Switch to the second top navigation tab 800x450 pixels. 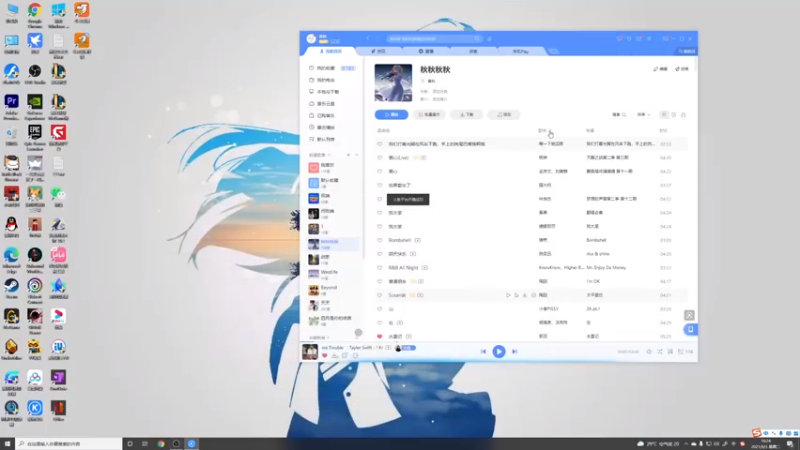tap(379, 52)
